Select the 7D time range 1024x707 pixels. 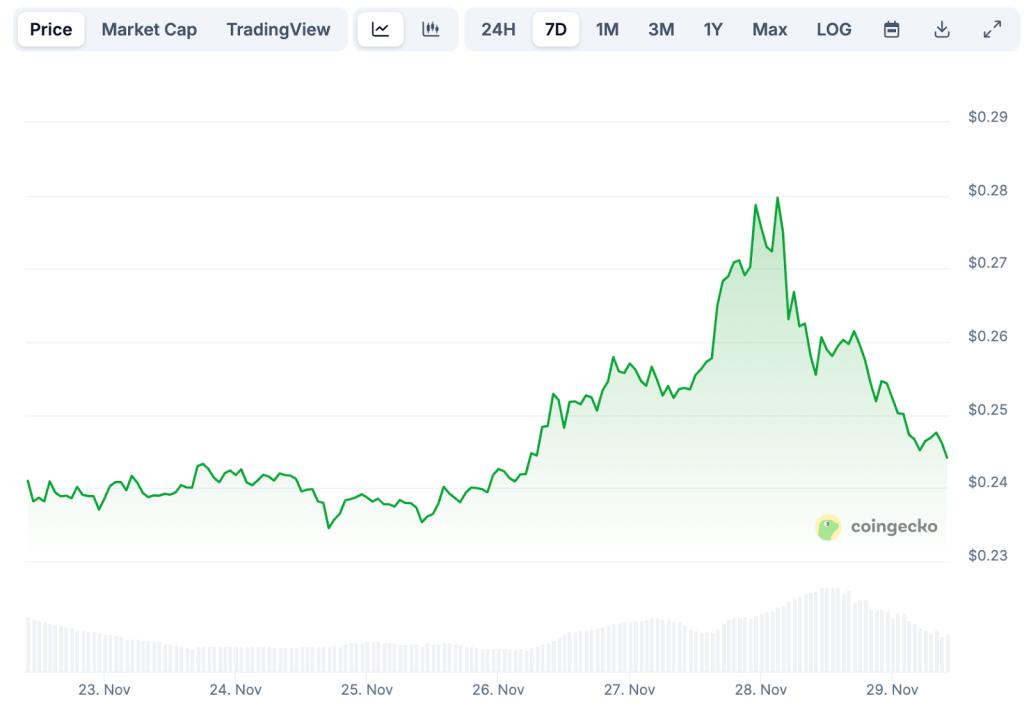pyautogui.click(x=555, y=29)
